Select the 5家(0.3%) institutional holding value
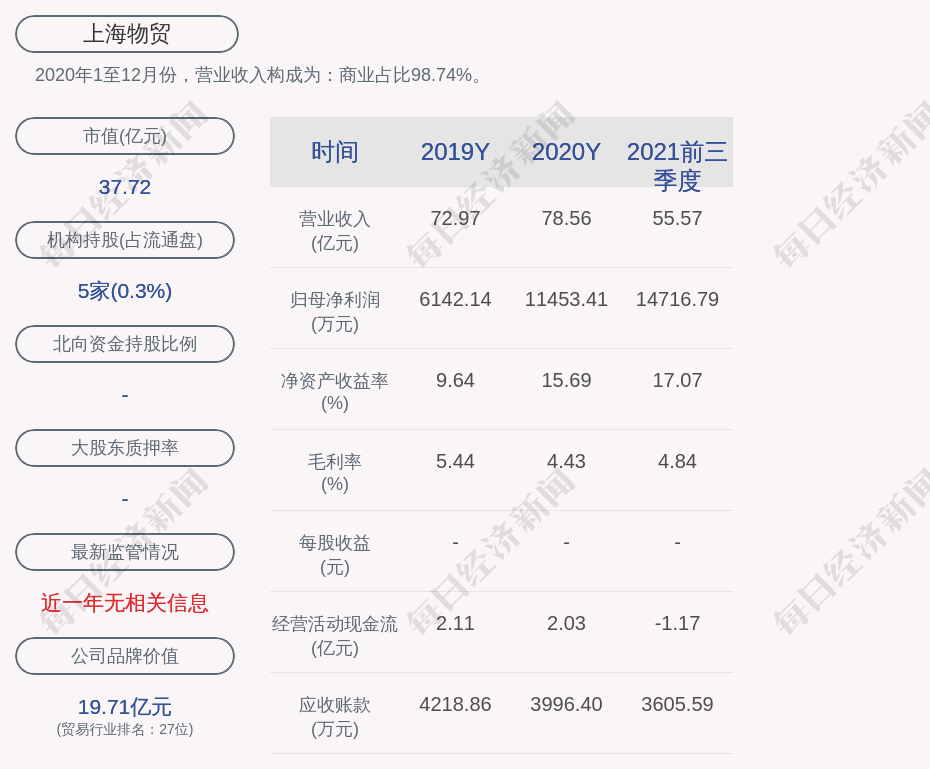Image resolution: width=930 pixels, height=769 pixels. (125, 291)
